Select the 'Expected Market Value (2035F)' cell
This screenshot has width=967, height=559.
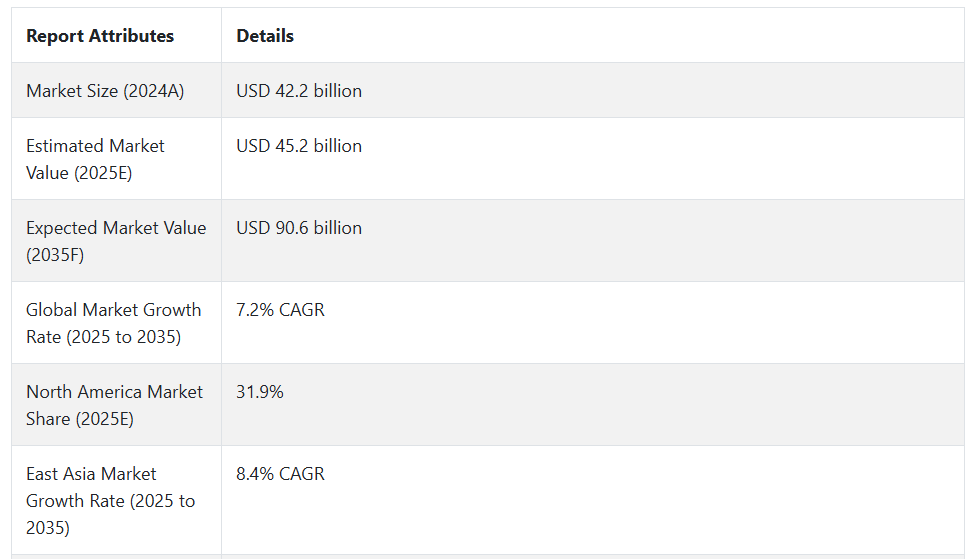pyautogui.click(x=117, y=241)
